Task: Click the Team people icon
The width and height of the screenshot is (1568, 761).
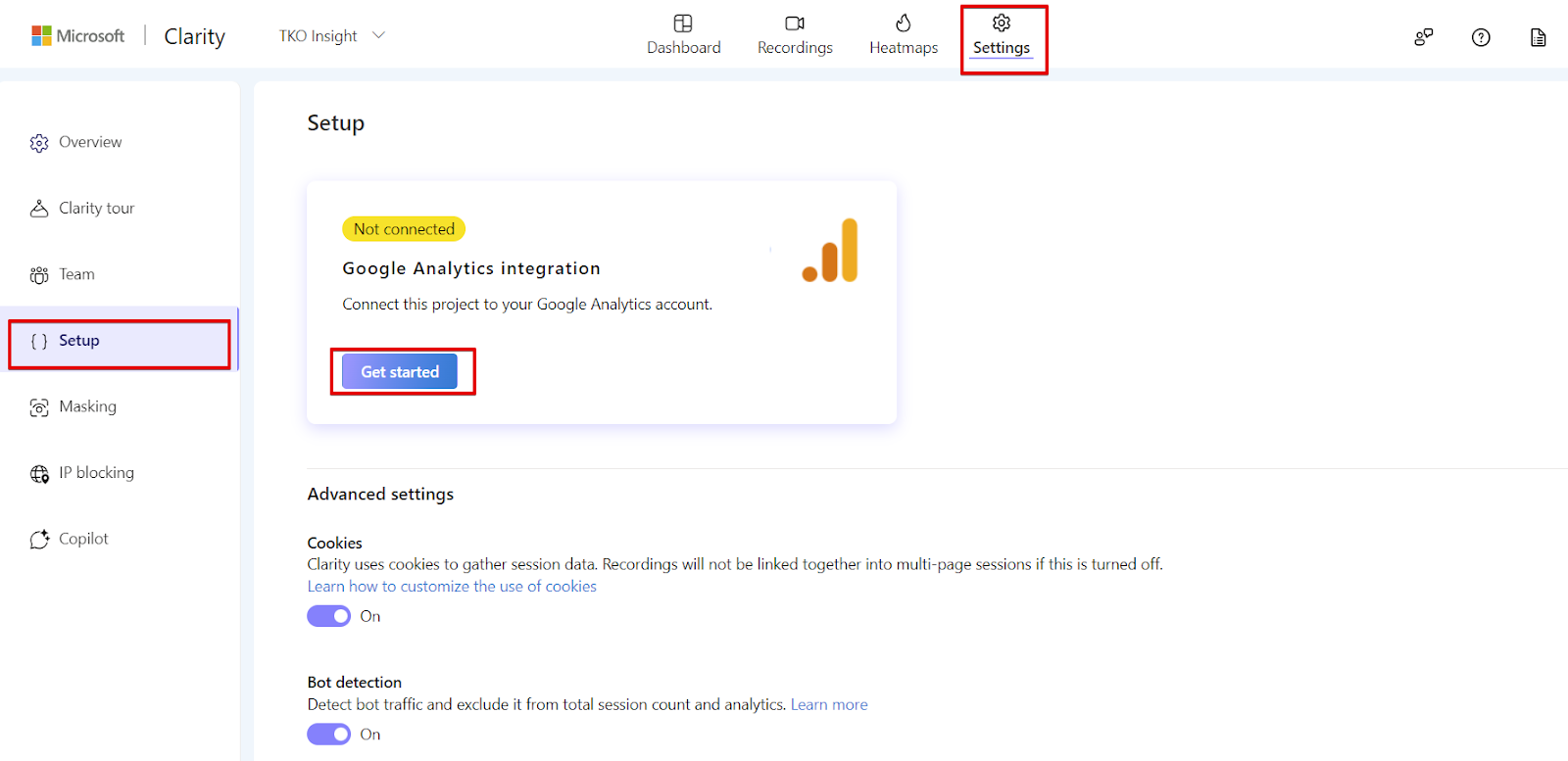Action: tap(39, 275)
